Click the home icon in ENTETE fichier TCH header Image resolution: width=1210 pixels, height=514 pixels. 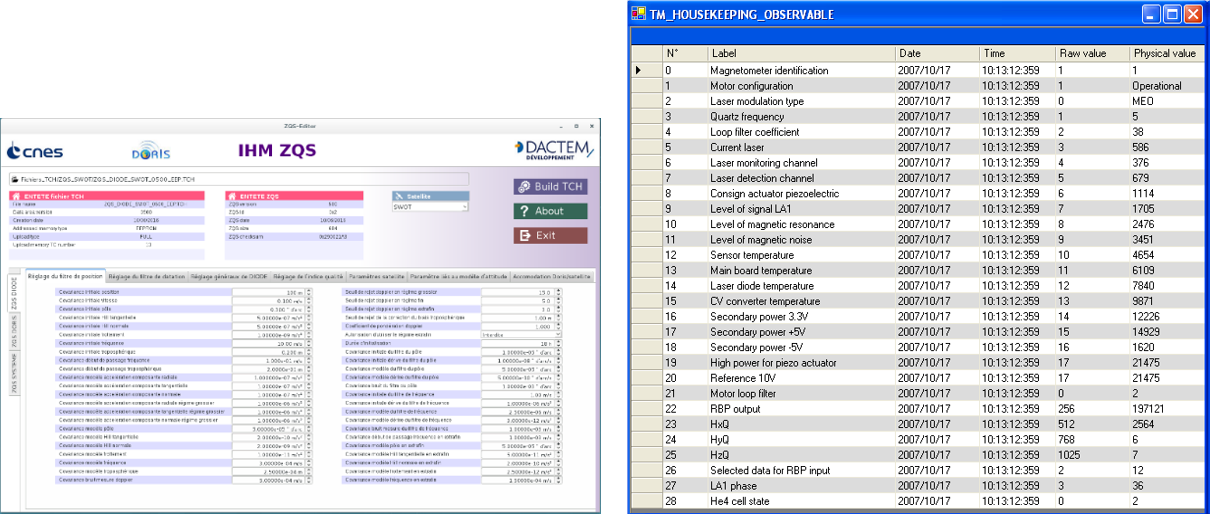click(16, 196)
